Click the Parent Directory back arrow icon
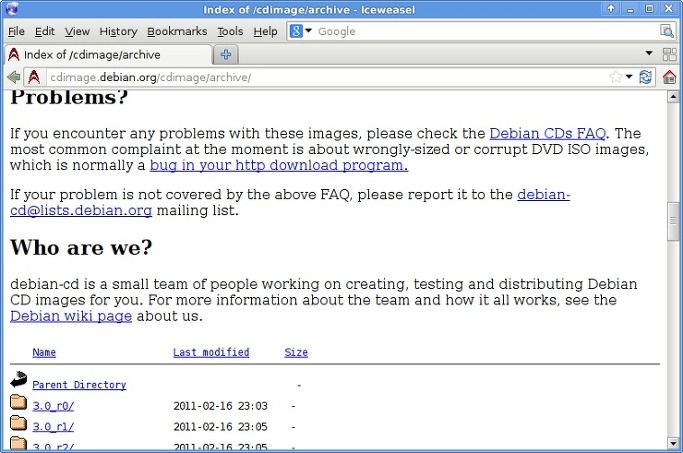683x453 pixels. 18,379
